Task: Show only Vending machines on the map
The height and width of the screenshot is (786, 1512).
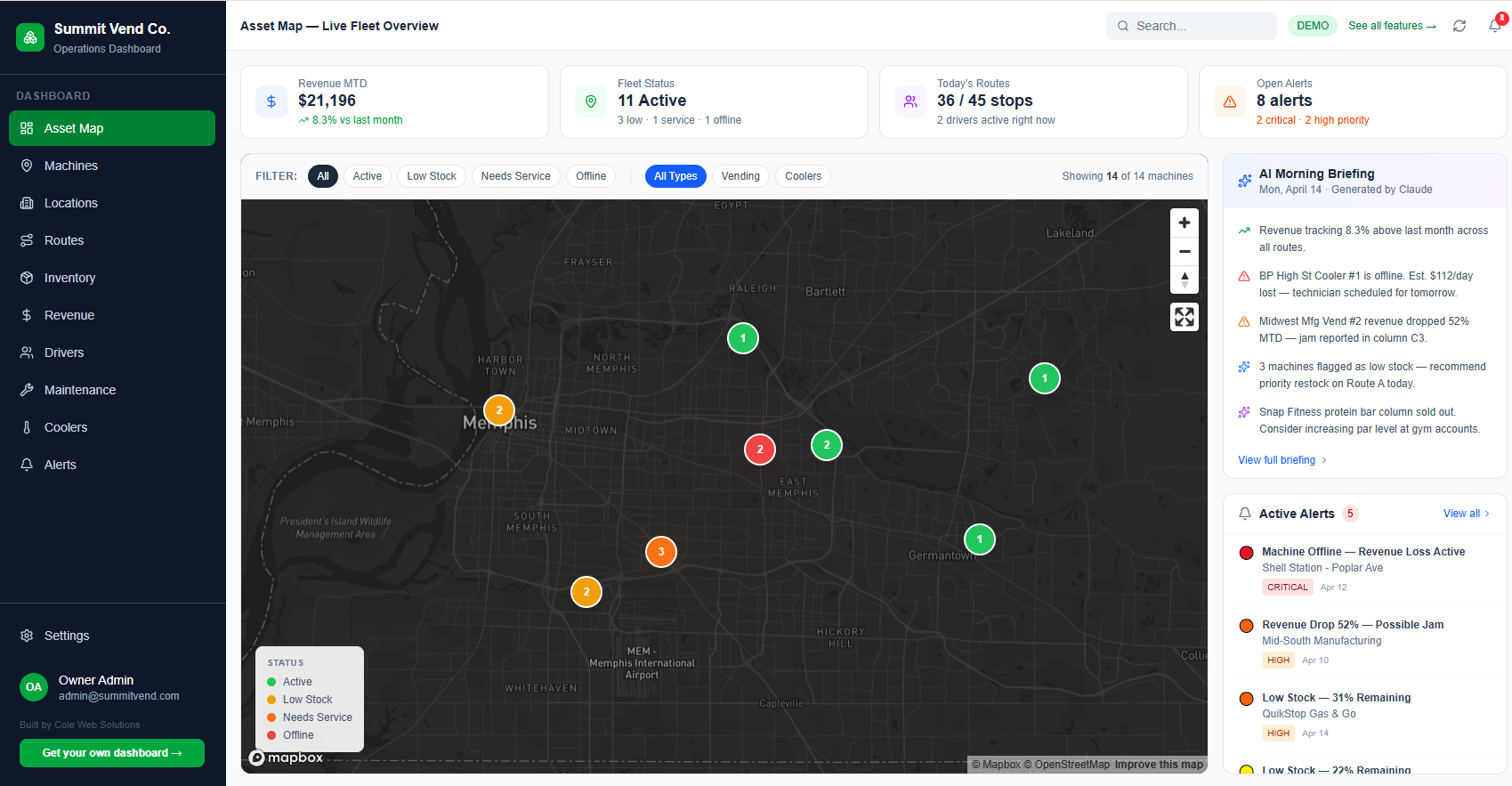Action: coord(740,176)
